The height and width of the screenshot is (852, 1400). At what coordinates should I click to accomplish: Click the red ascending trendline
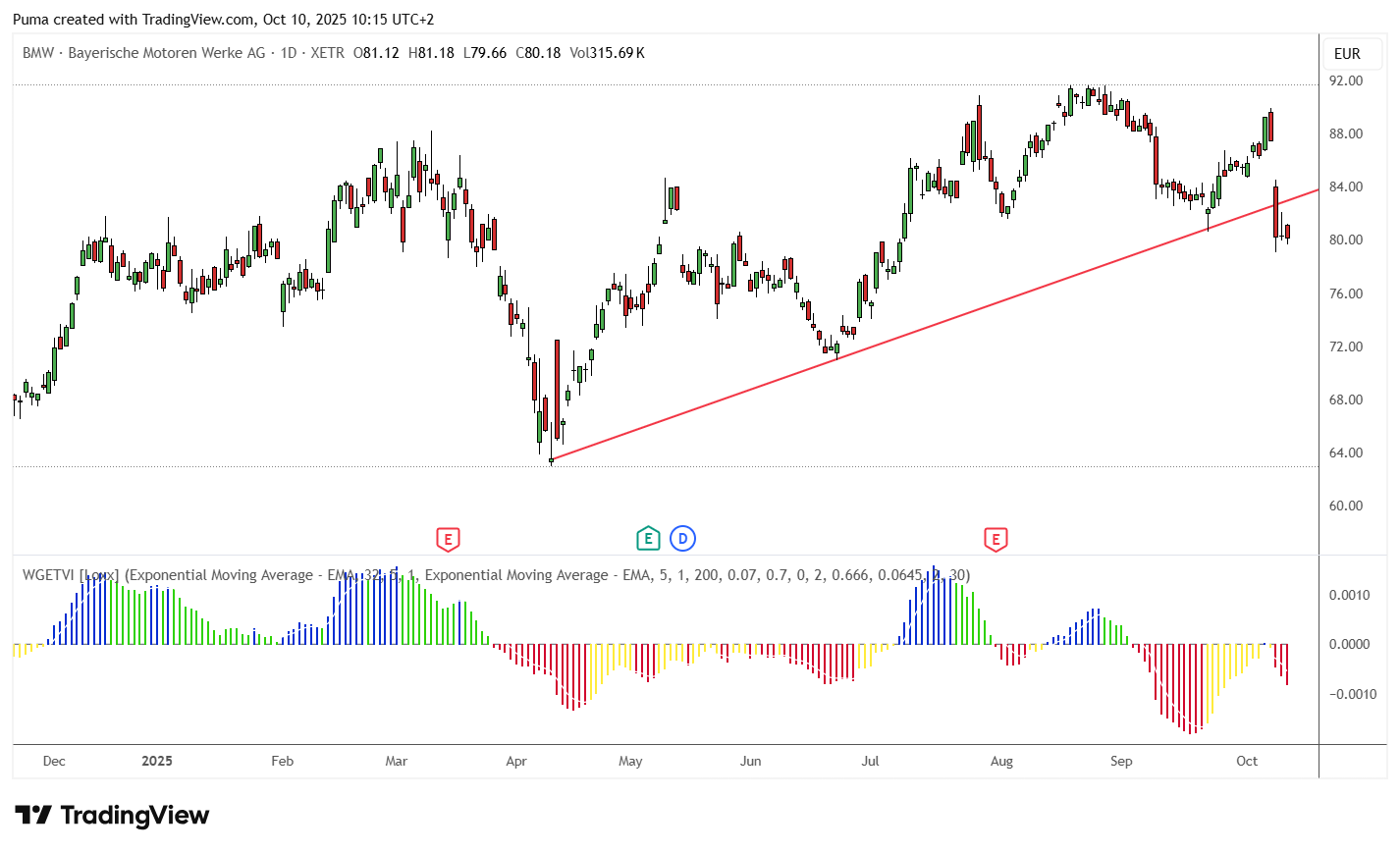(x=933, y=326)
